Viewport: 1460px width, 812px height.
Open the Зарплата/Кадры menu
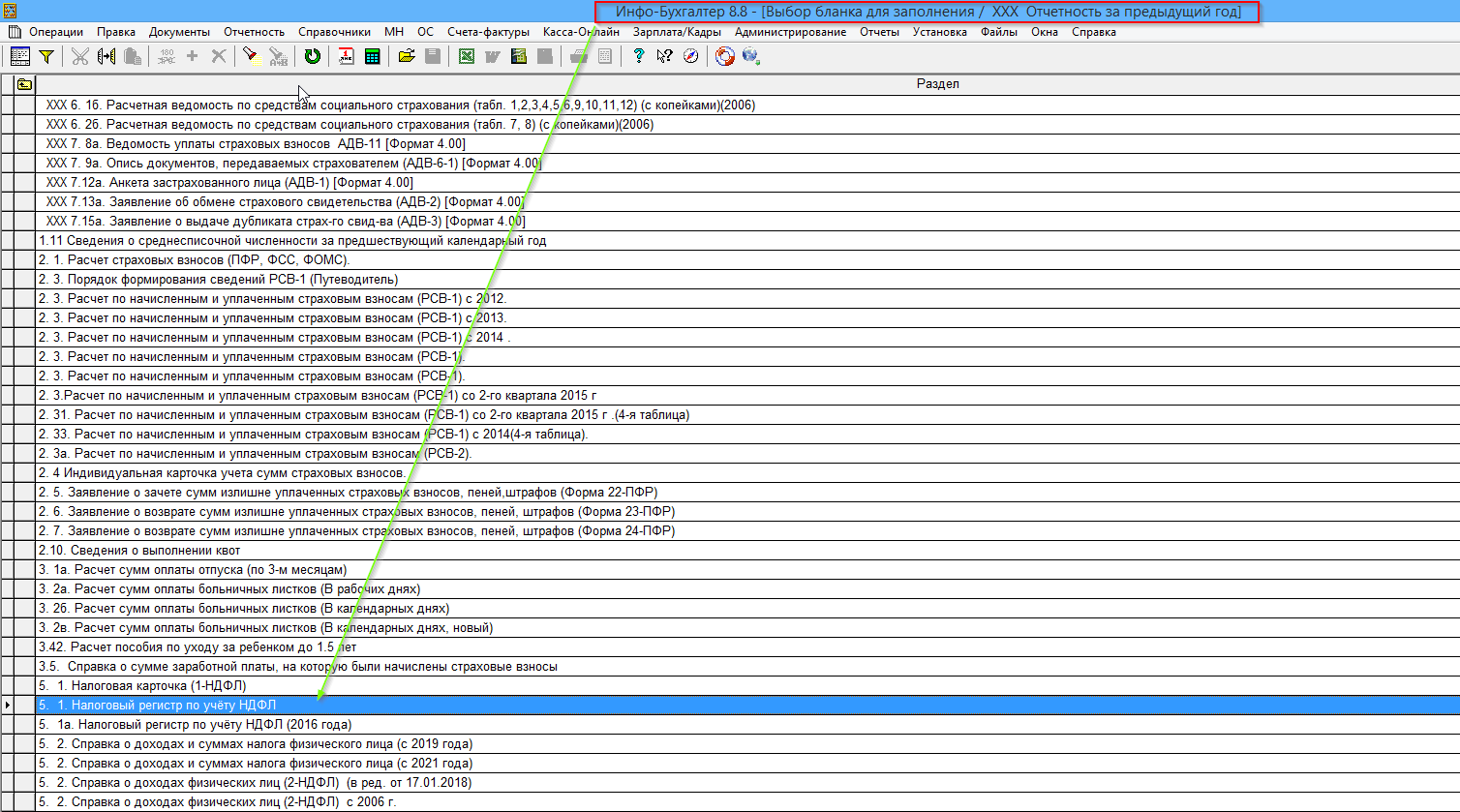678,32
